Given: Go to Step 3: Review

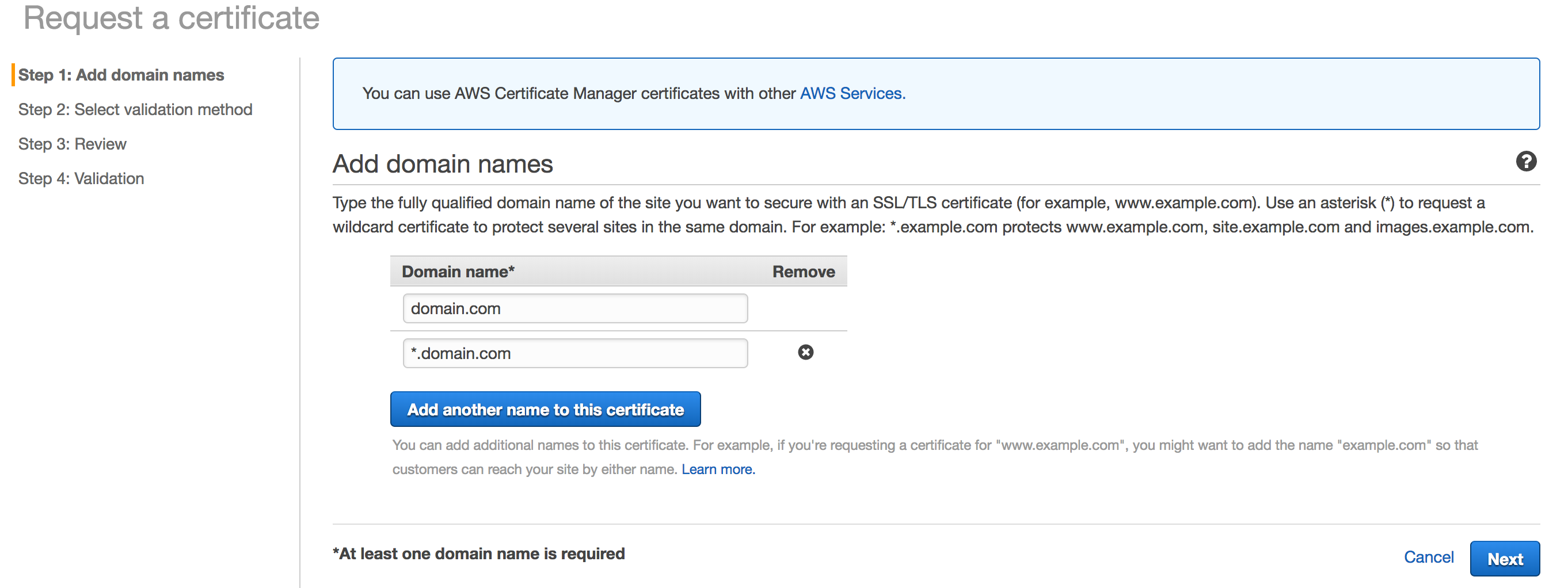Looking at the screenshot, I should (x=73, y=144).
